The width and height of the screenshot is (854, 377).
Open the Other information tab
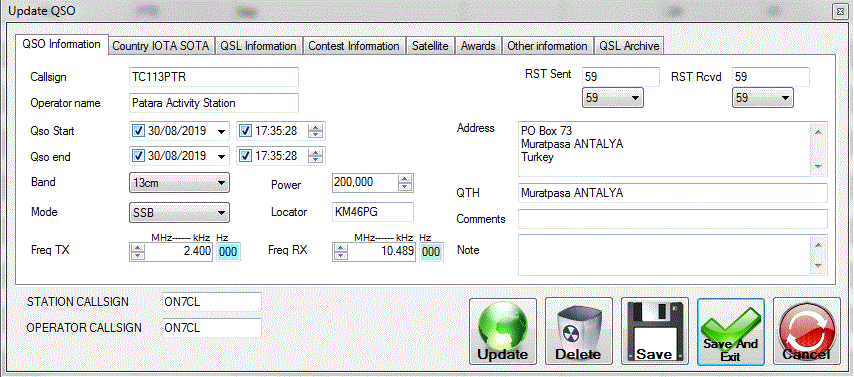(547, 46)
